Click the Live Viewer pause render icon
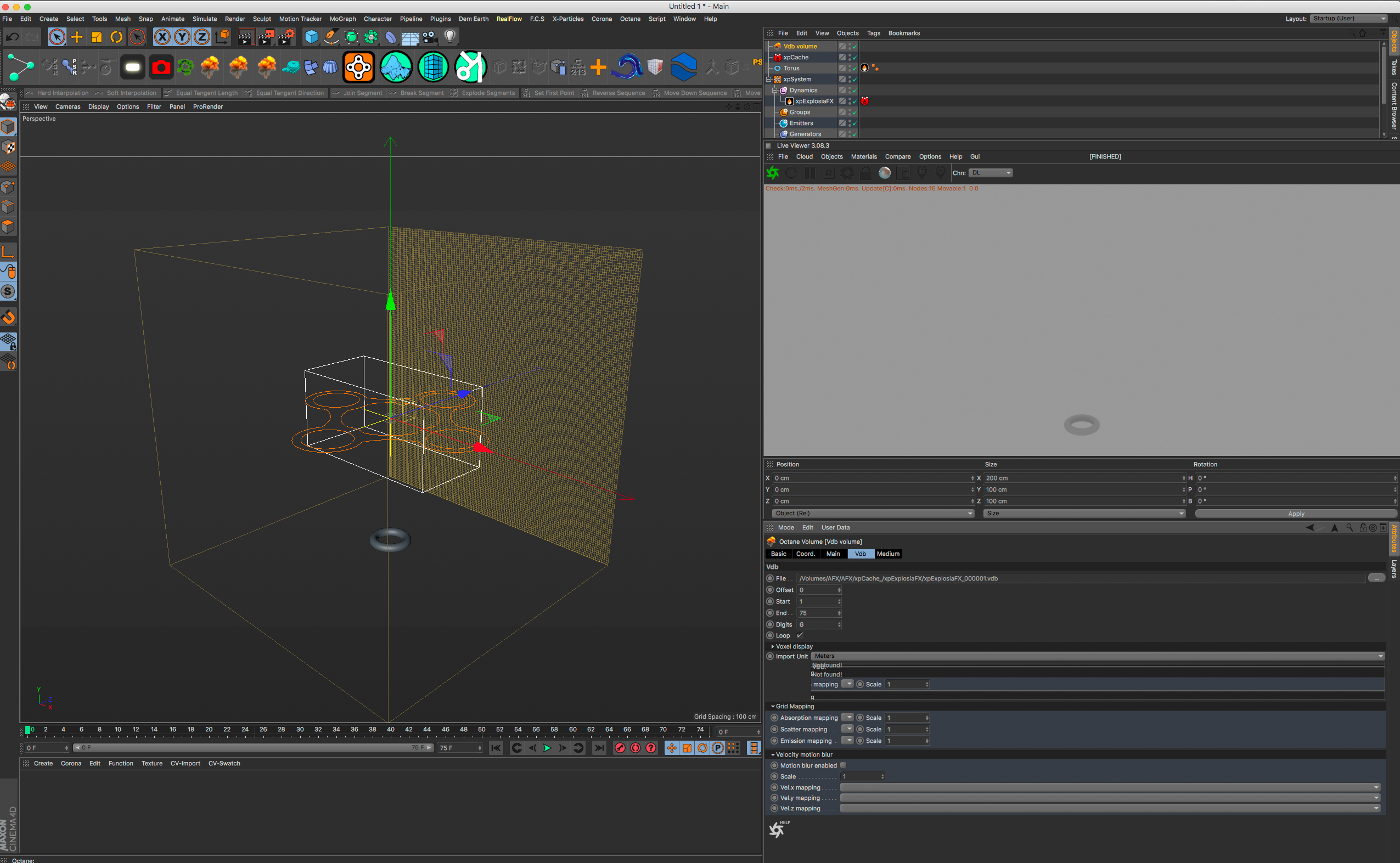This screenshot has width=1400, height=863. (x=809, y=173)
